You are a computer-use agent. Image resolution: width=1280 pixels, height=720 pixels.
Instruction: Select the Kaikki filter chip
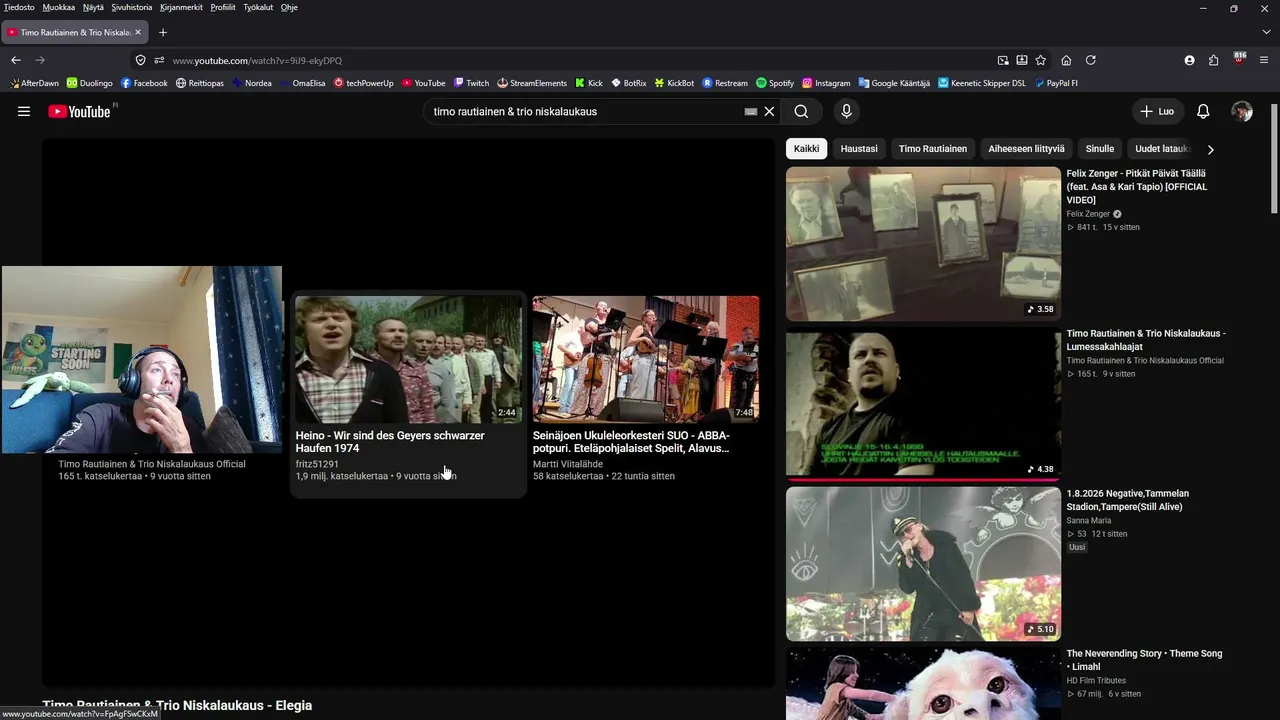(806, 149)
